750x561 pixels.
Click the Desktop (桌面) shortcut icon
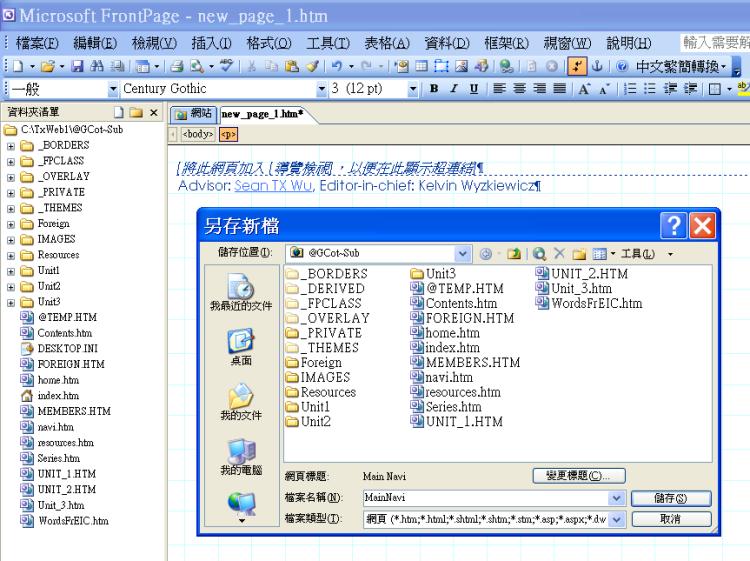coord(240,345)
